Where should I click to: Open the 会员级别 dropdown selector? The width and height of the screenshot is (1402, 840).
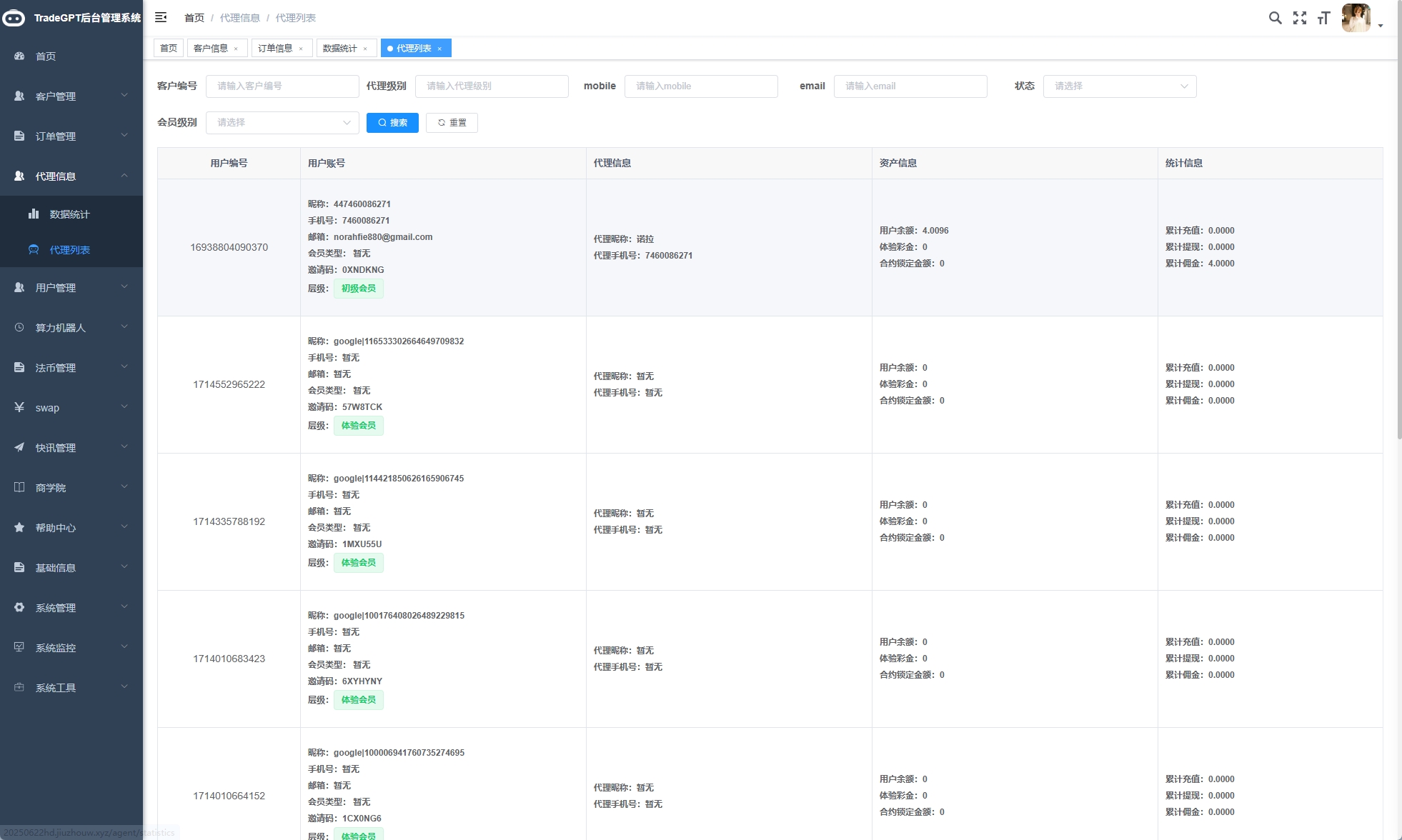[x=282, y=123]
